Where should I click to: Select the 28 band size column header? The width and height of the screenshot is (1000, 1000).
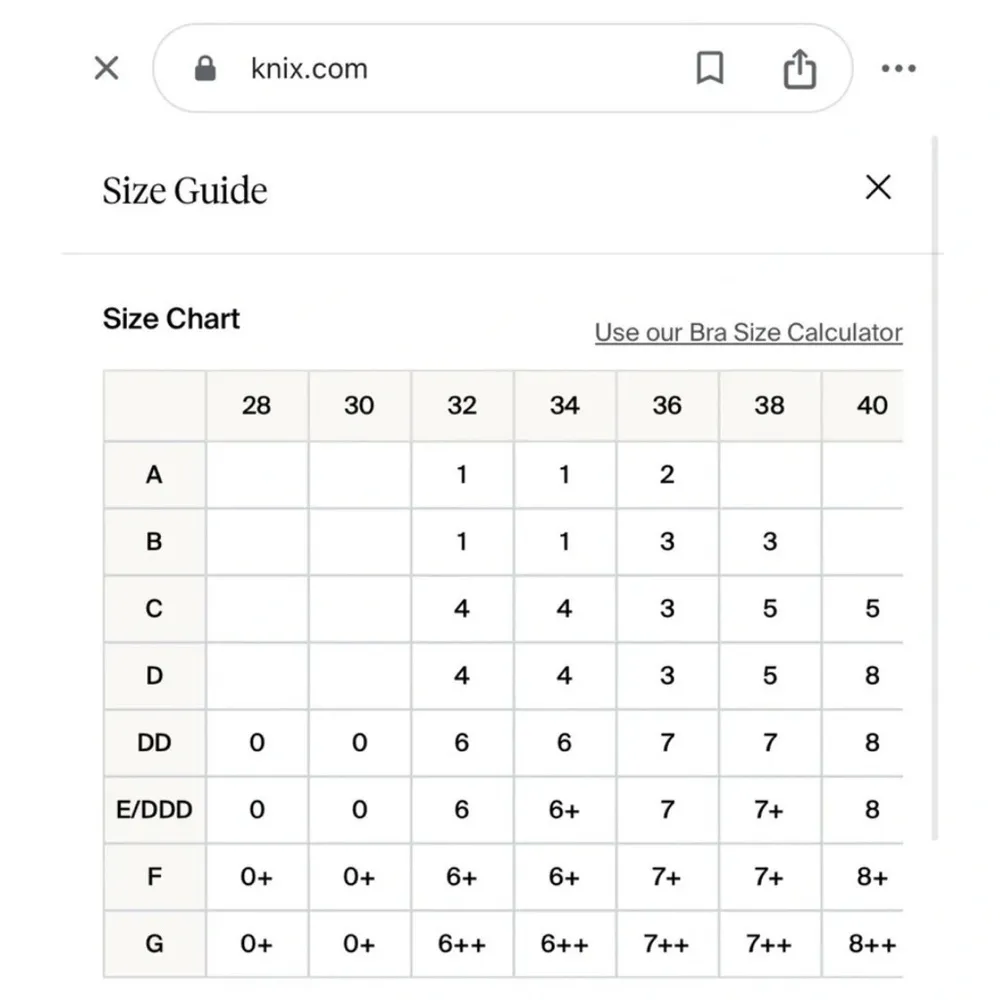257,405
